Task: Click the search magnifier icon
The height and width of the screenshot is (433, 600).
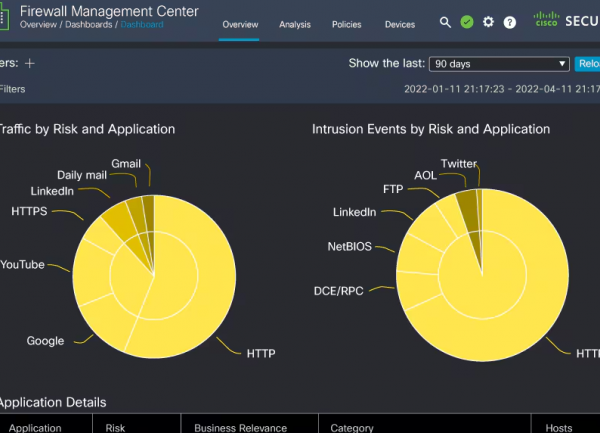Action: tap(445, 22)
